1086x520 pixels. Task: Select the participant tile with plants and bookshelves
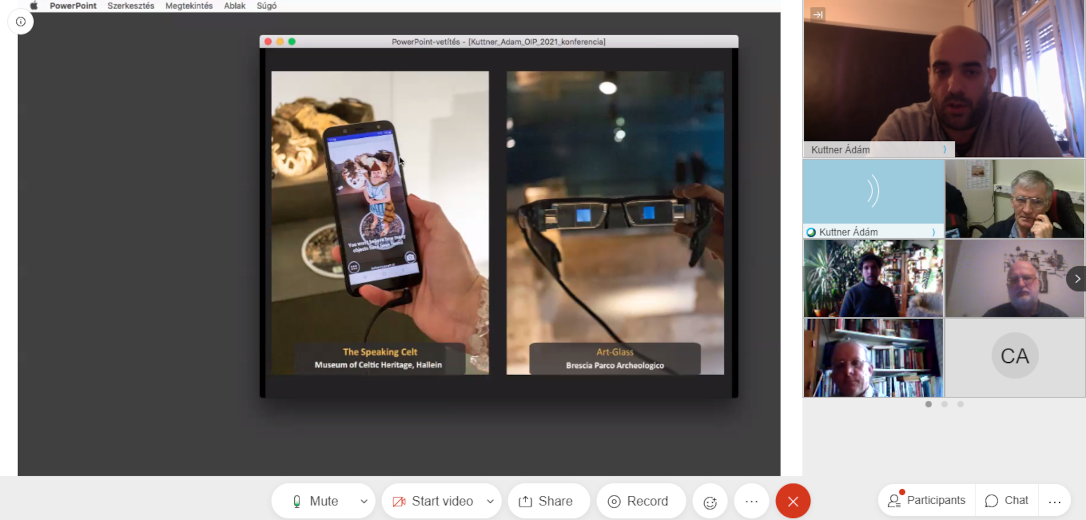873,278
